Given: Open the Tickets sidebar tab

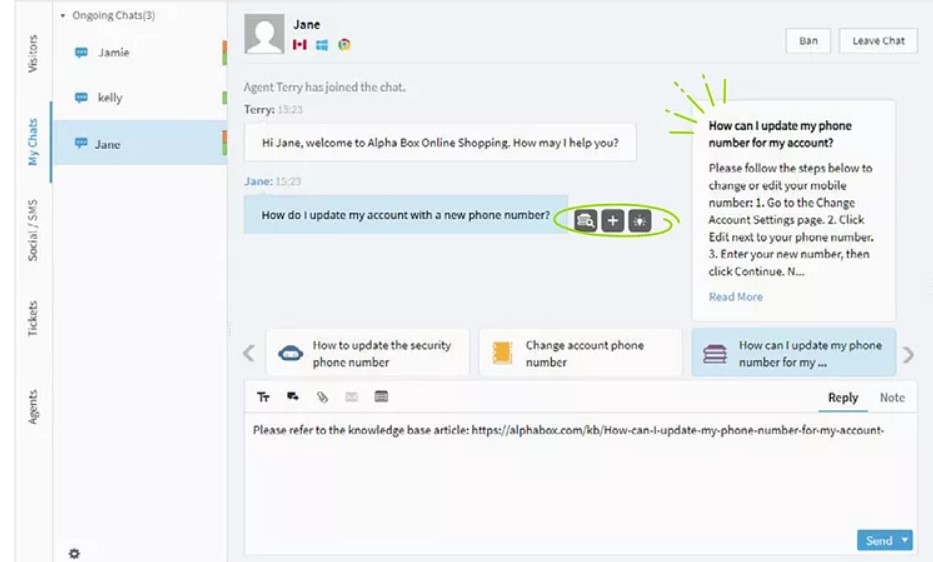Looking at the screenshot, I should click(33, 319).
